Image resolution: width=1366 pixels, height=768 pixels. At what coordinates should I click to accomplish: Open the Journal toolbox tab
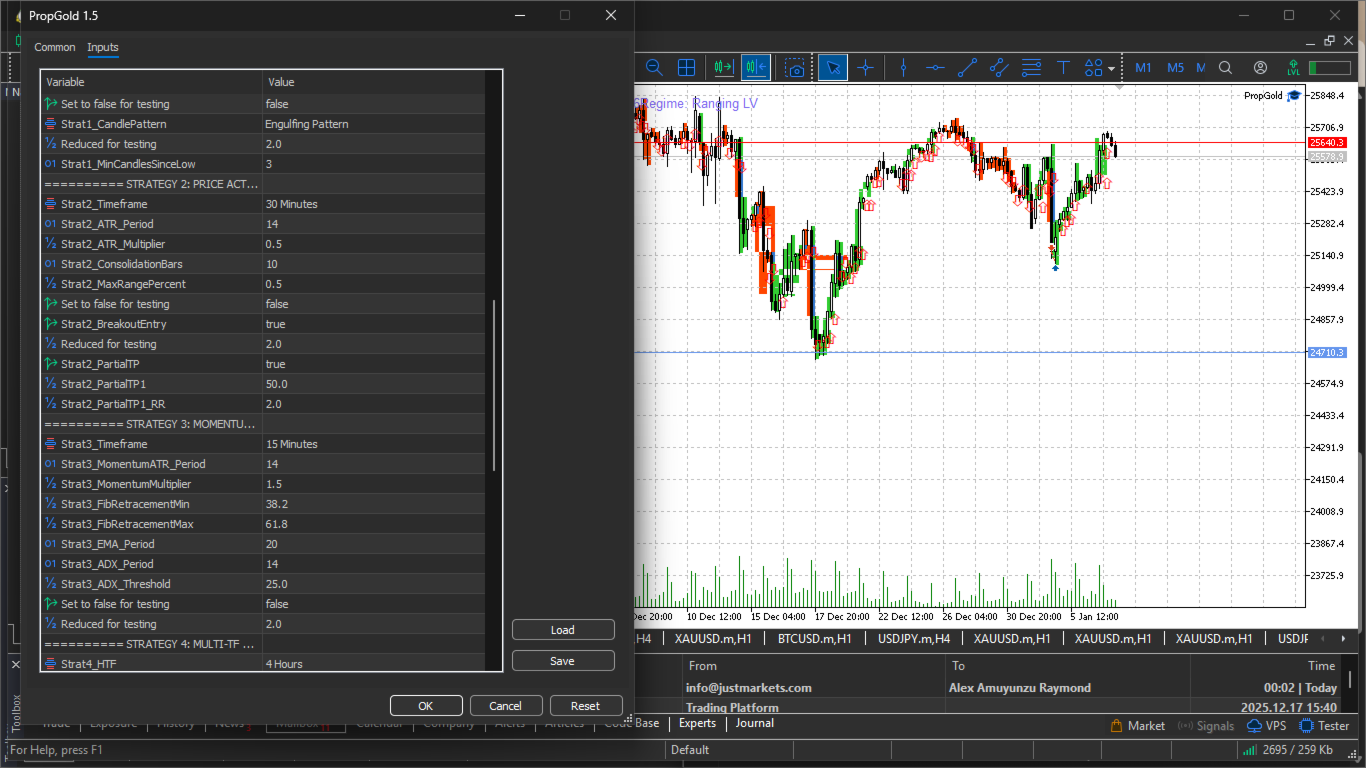pos(755,723)
